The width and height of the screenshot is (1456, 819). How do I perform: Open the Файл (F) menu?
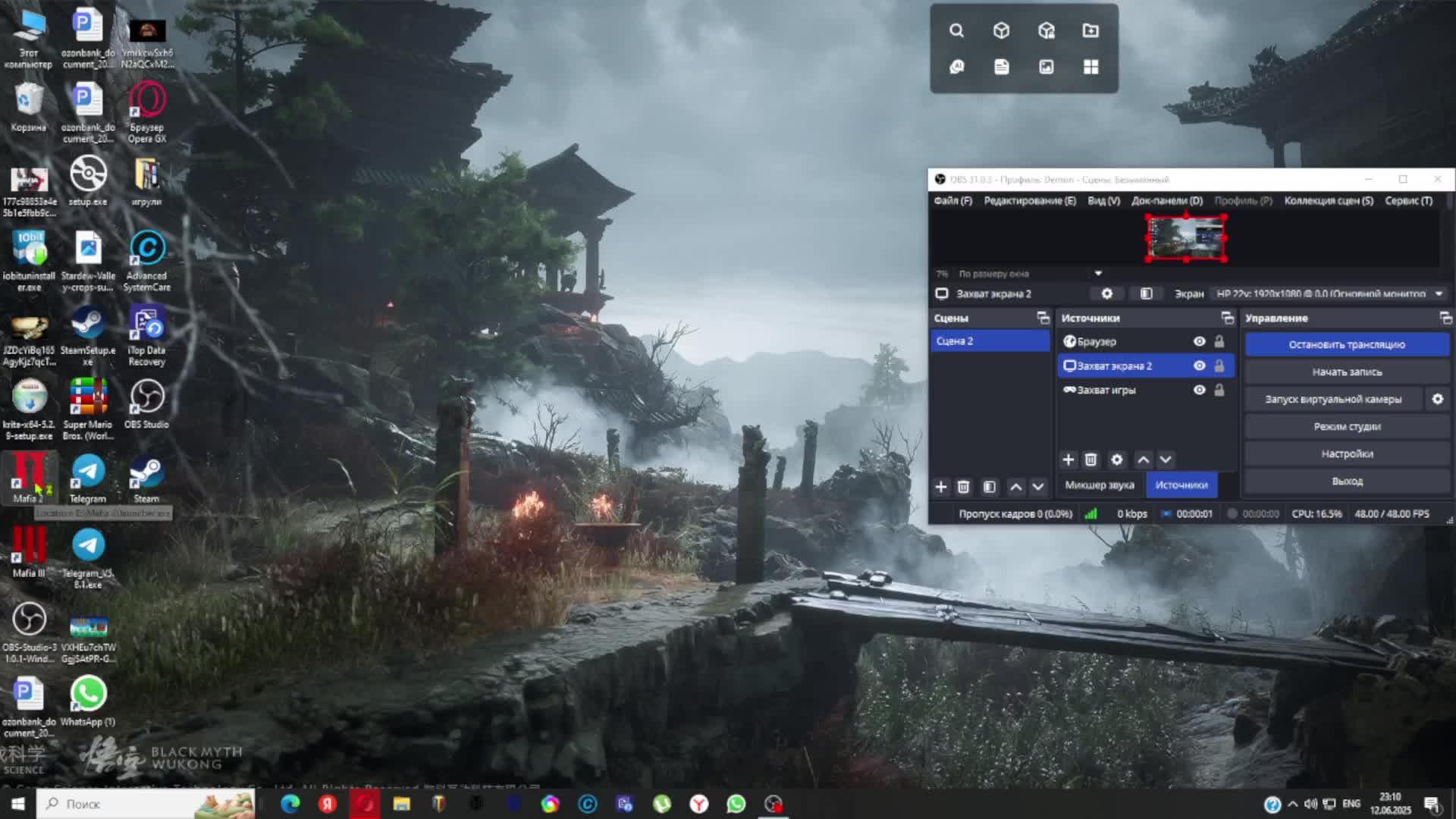[952, 200]
